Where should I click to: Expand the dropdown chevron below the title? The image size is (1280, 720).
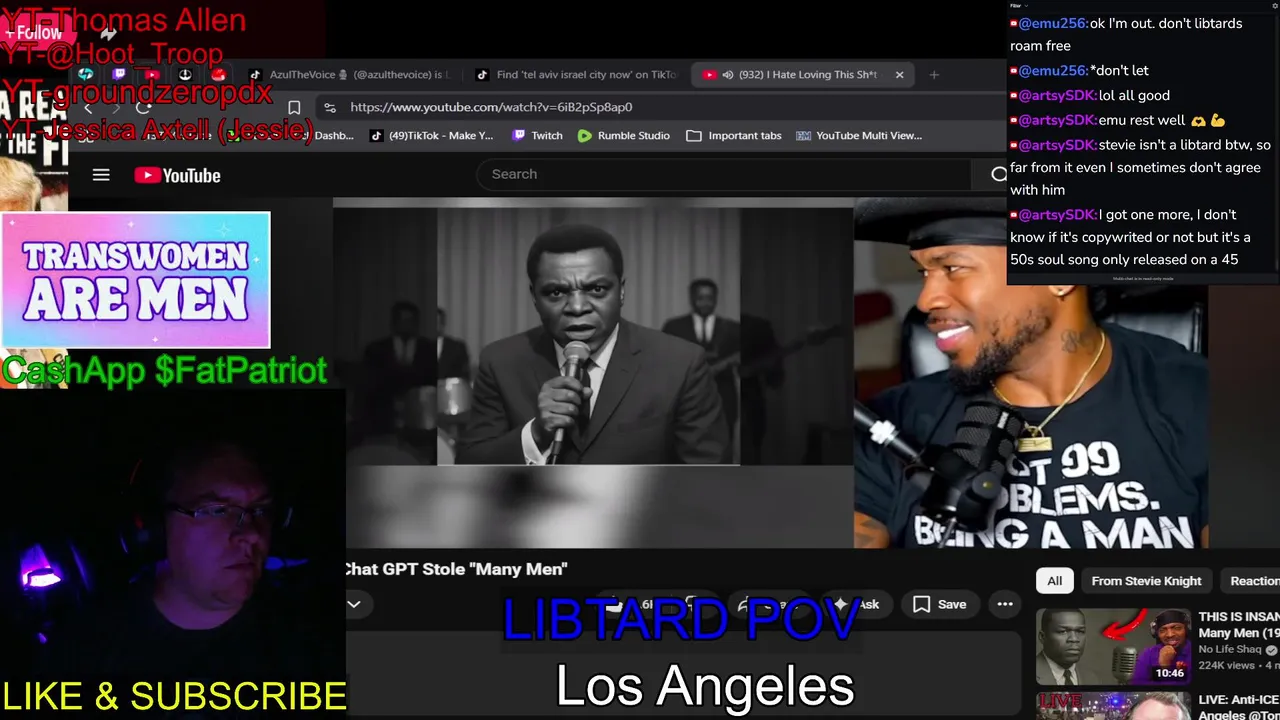point(354,604)
